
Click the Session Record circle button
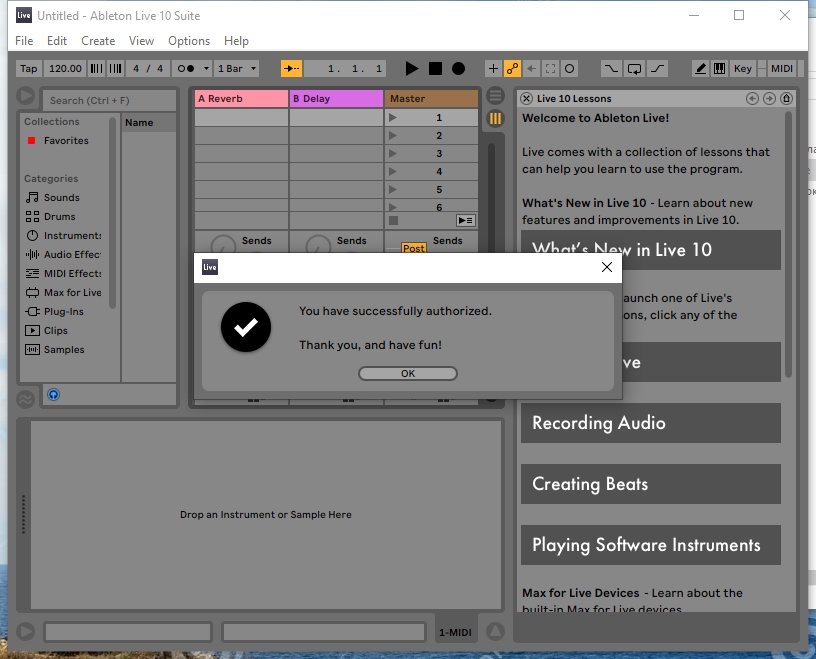point(570,69)
